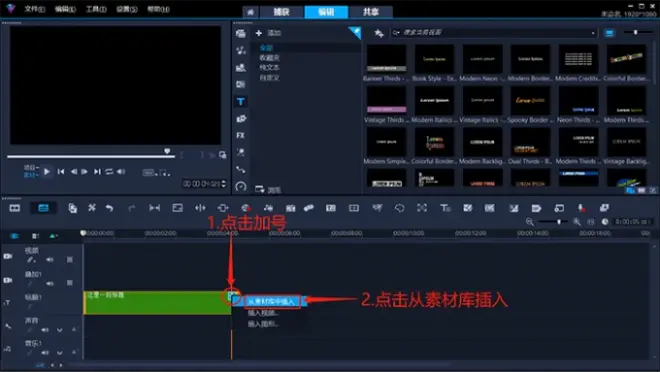Mute the 声音 voice track
This screenshot has width=660, height=372.
(x=45, y=330)
